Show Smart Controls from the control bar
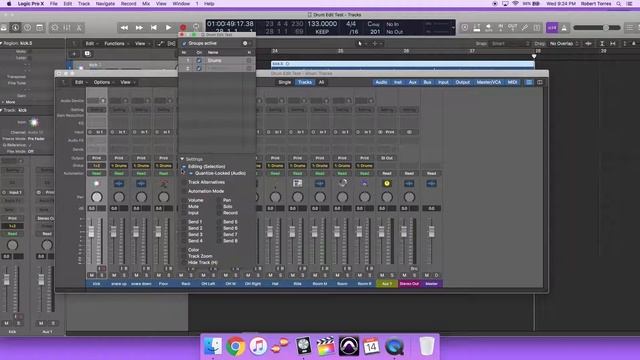 click(55, 28)
